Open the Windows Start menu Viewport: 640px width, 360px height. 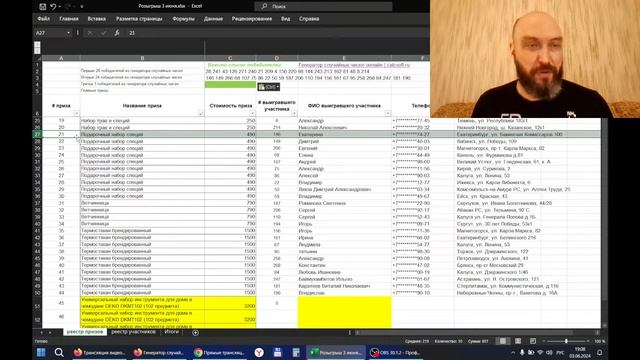tap(41, 352)
